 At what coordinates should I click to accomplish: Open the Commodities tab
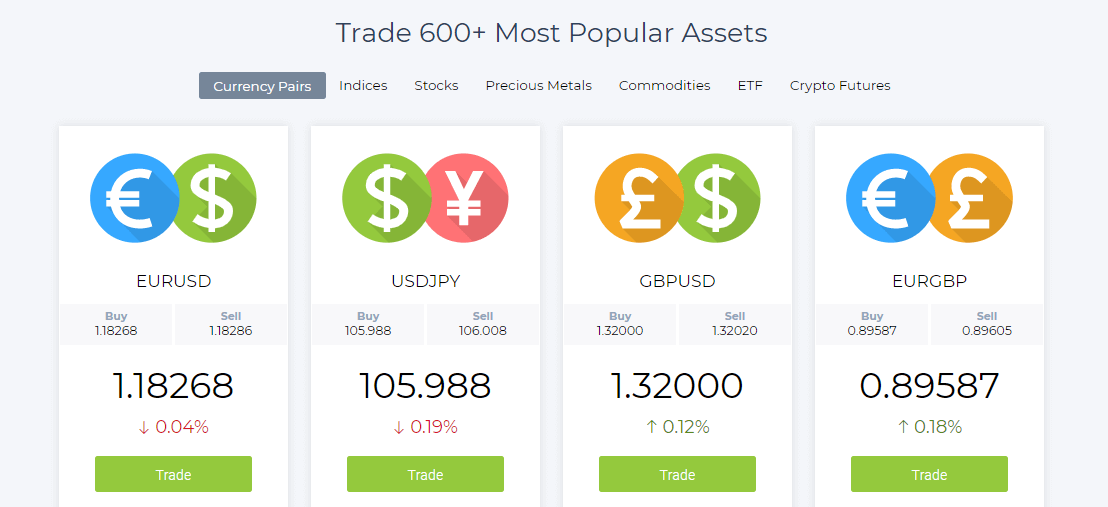point(664,86)
